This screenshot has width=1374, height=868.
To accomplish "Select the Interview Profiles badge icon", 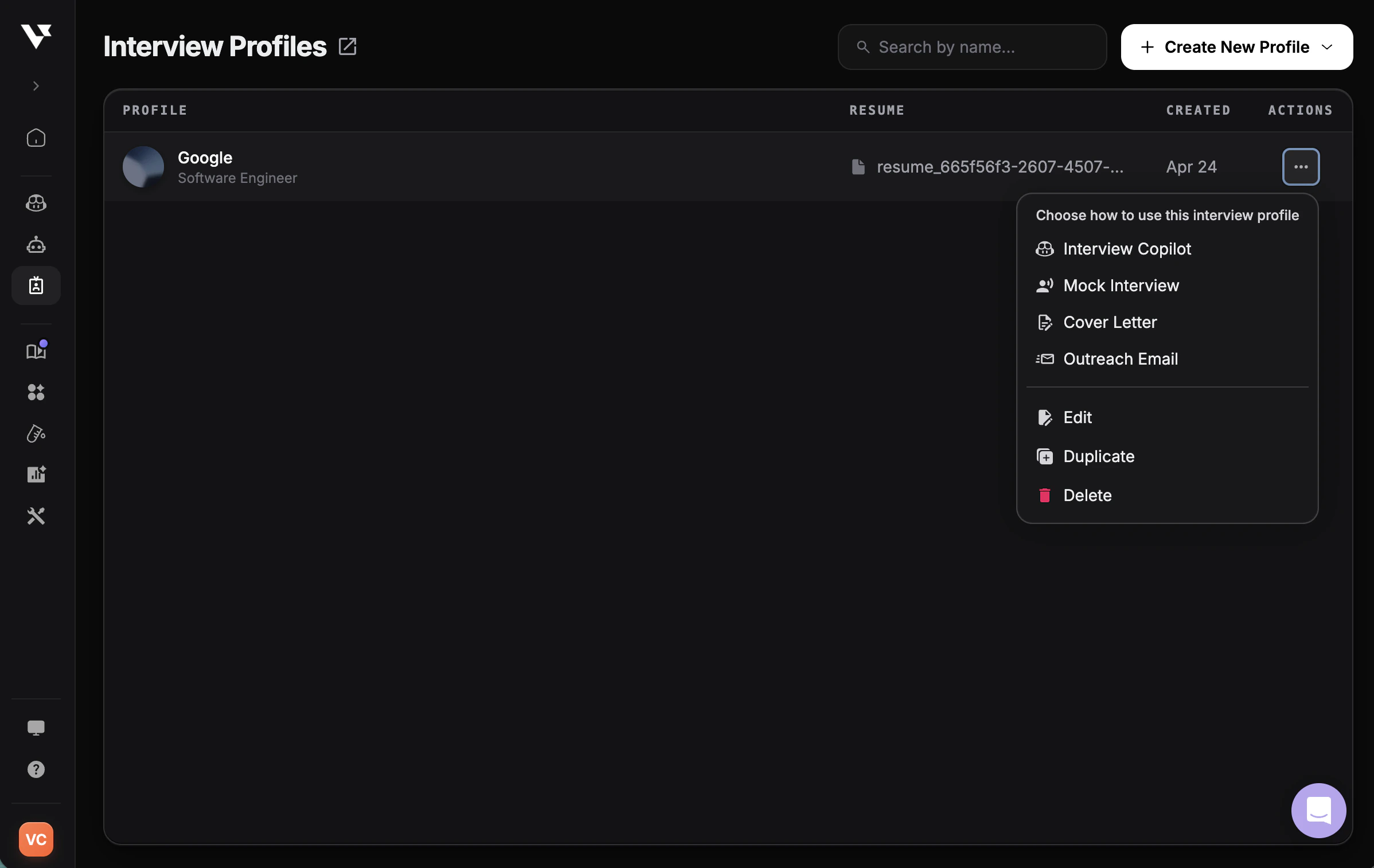I will pyautogui.click(x=36, y=285).
